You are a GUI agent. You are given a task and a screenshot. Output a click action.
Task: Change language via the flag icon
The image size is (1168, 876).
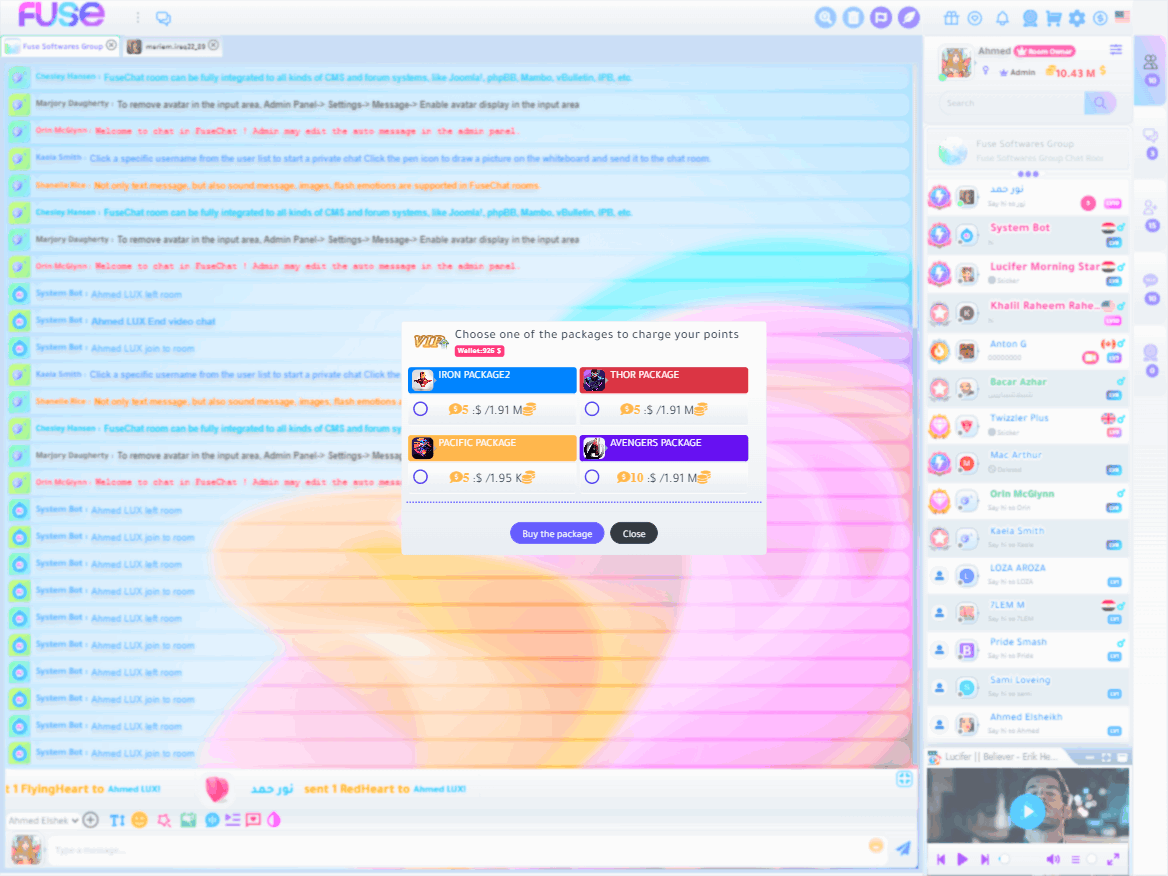[x=1123, y=16]
